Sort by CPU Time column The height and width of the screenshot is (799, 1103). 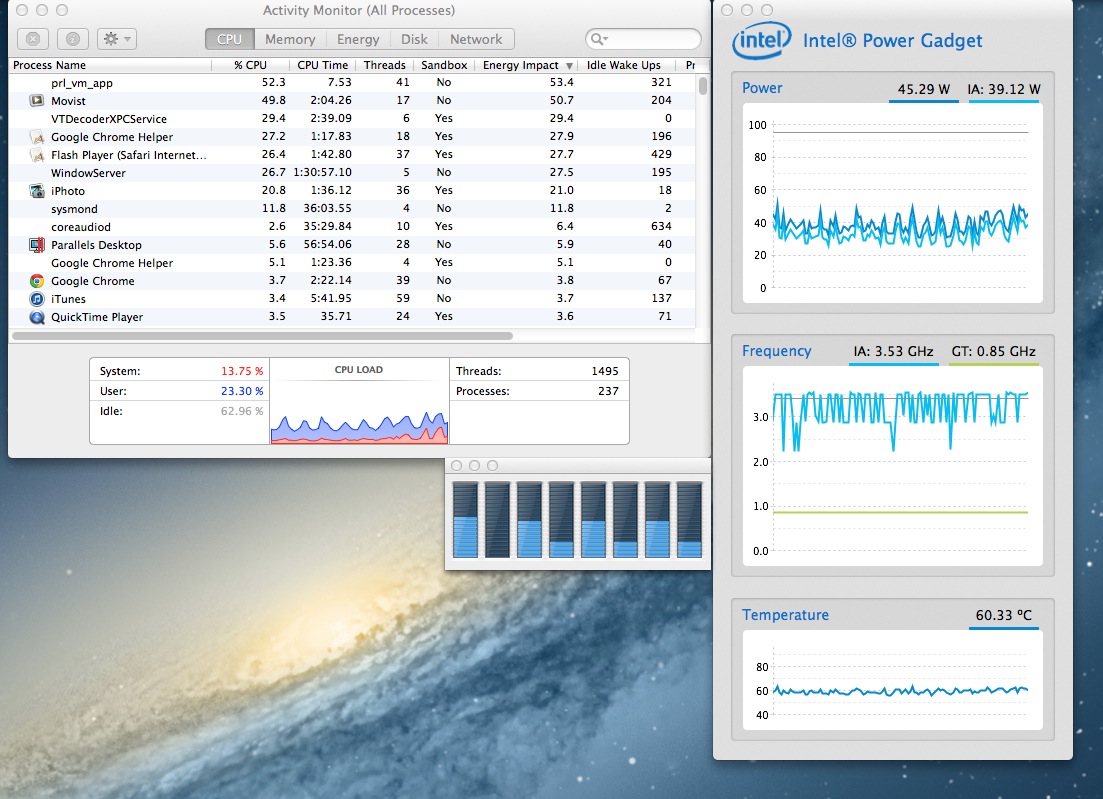(322, 65)
